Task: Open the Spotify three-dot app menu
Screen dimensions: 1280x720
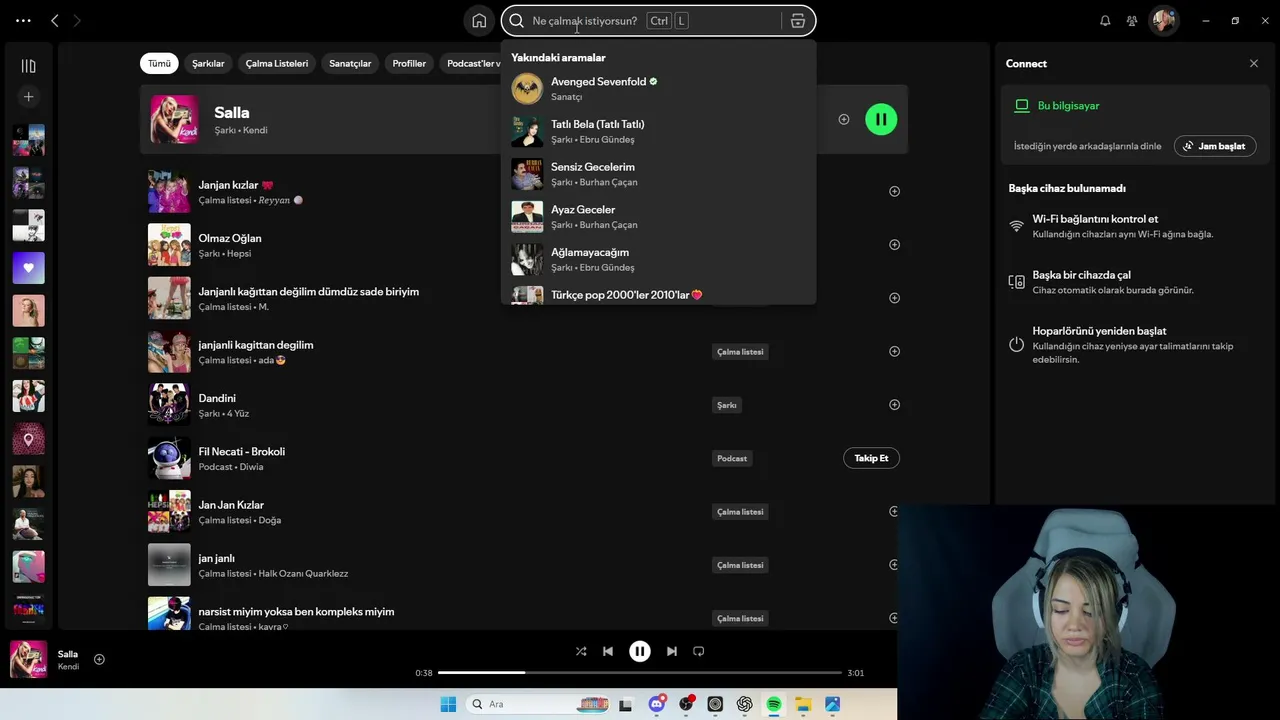Action: point(23,20)
